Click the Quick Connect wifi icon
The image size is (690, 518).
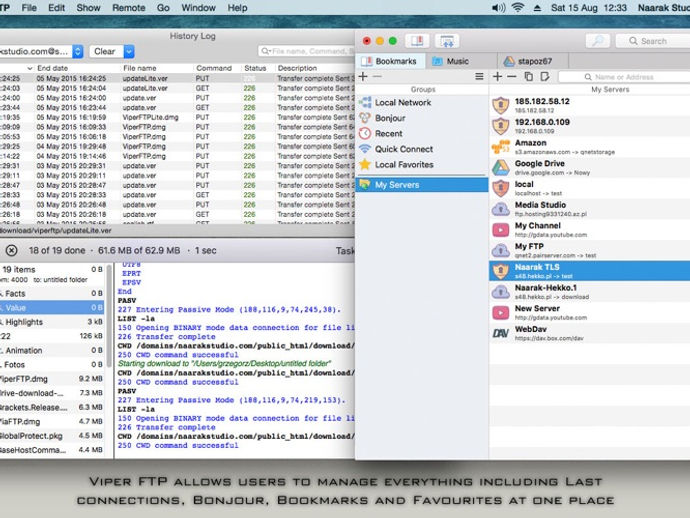(365, 149)
